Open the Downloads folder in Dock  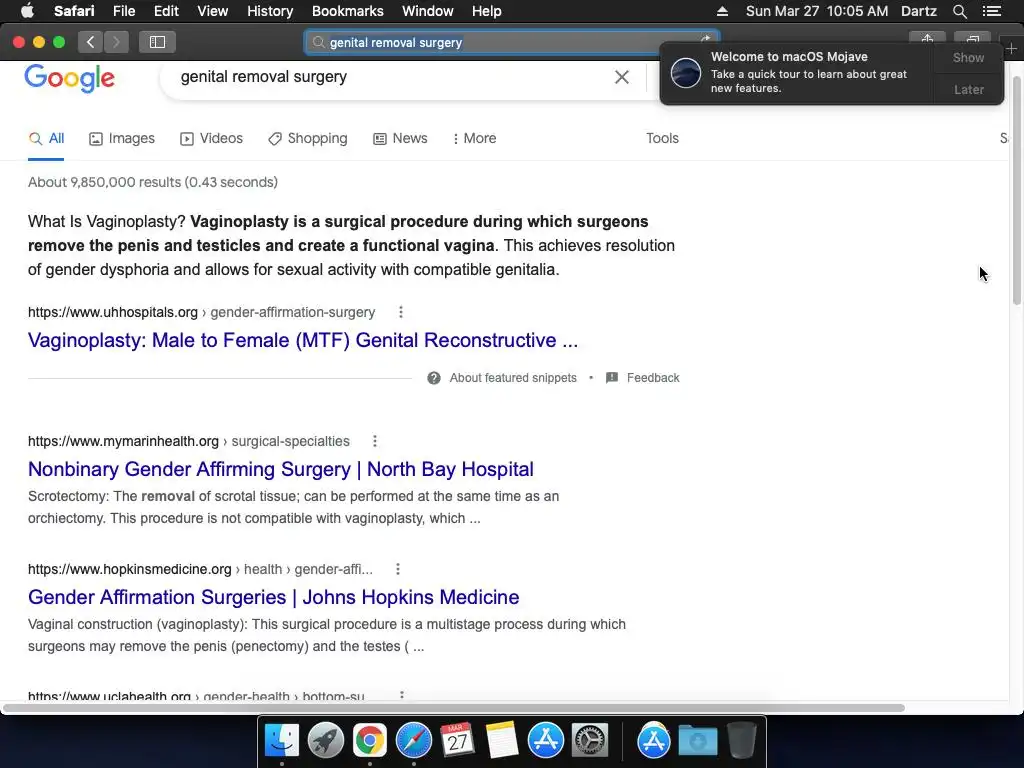pos(697,741)
